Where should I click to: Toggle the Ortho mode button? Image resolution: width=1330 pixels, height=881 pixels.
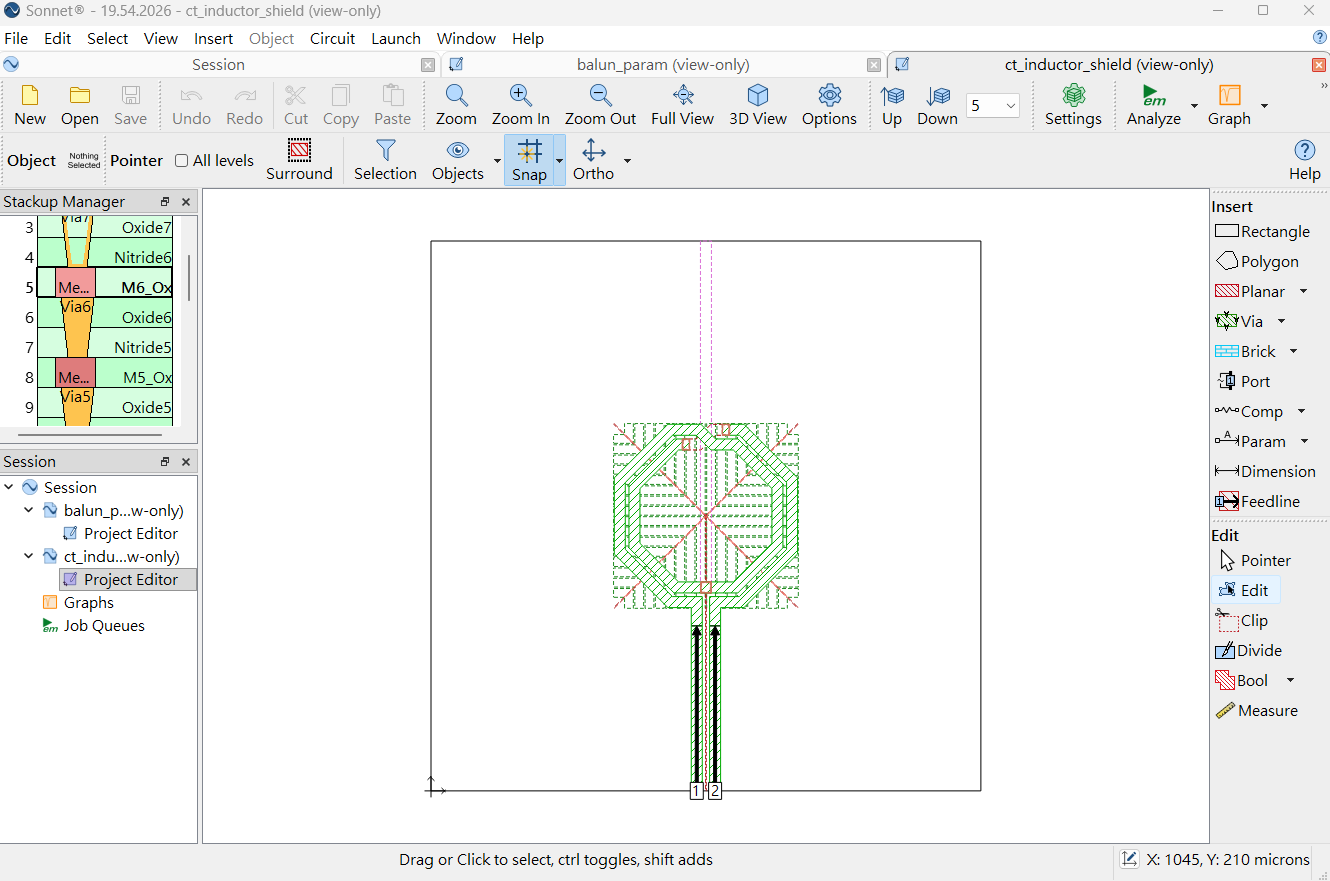[x=593, y=160]
